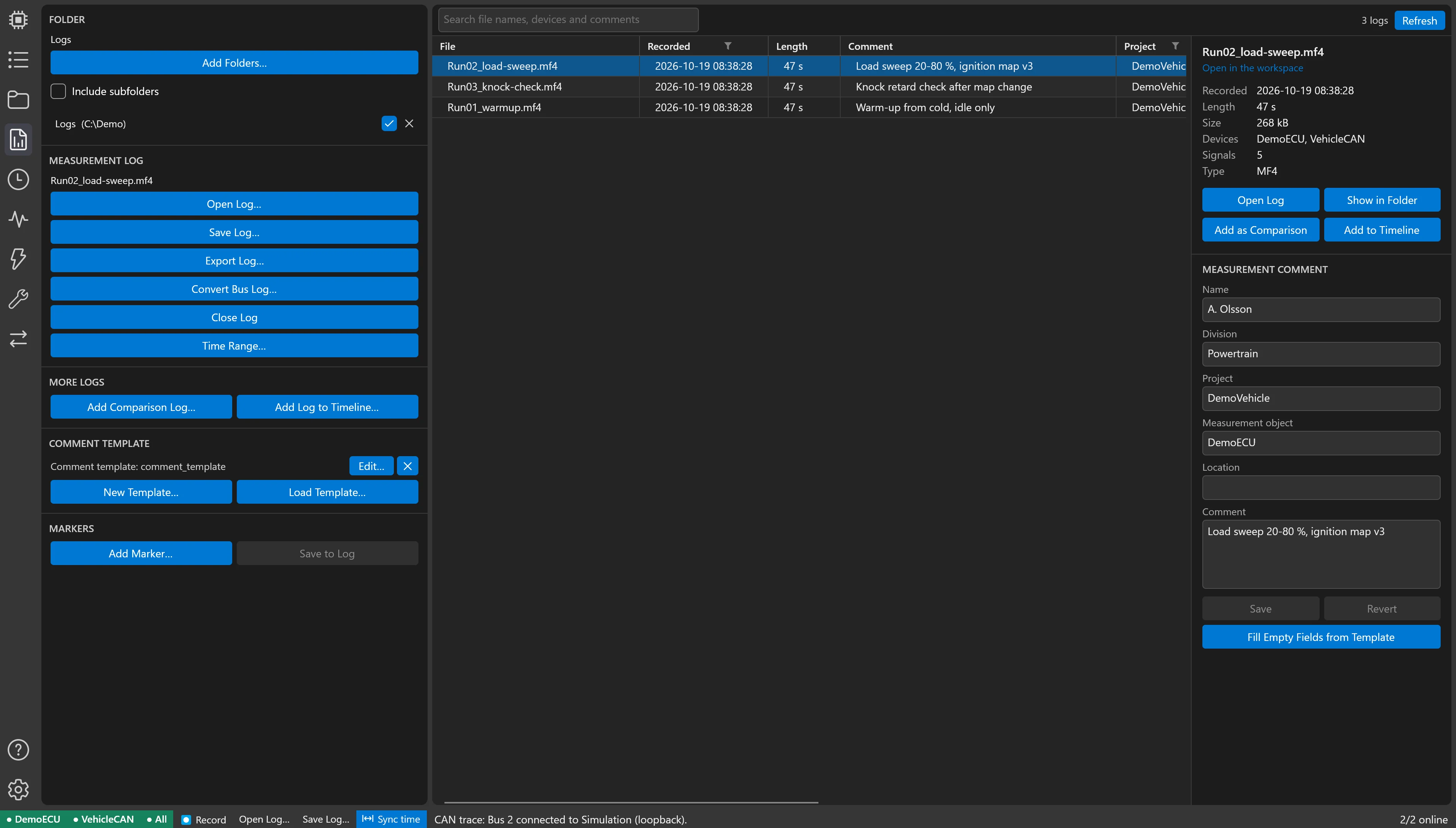The width and height of the screenshot is (1456, 828).
Task: Uncheck the Logs (C:\Demo) folder checkbox
Action: click(x=389, y=123)
